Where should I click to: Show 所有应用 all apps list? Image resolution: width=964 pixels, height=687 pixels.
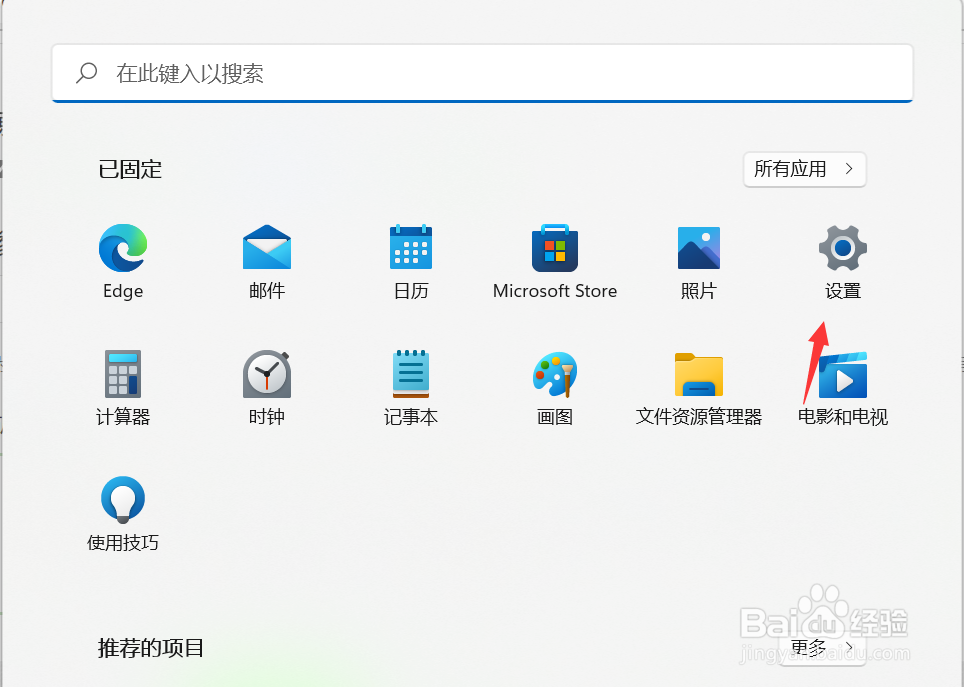click(805, 169)
